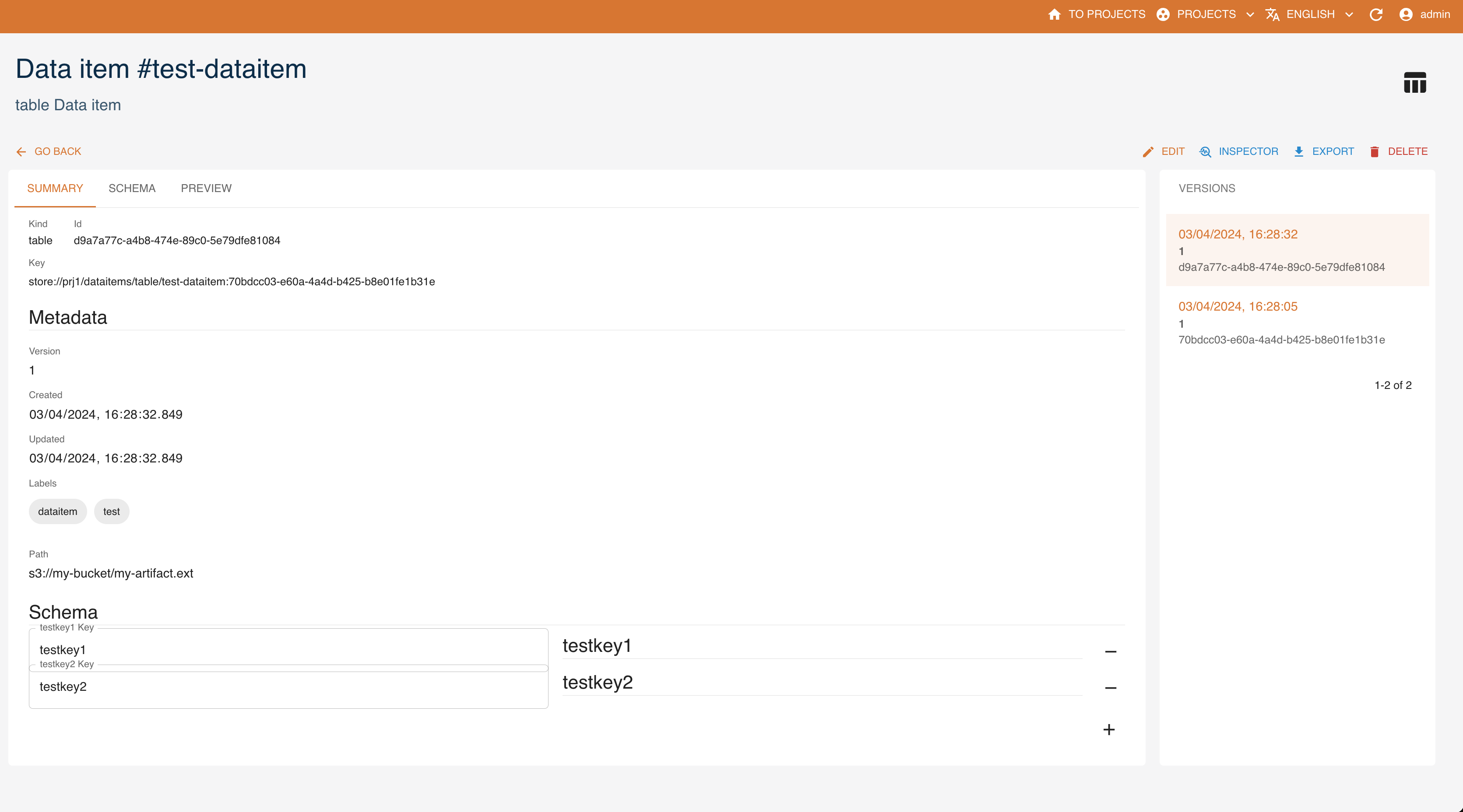1463x812 pixels.
Task: Switch to the Summary tab
Action: [x=55, y=189]
